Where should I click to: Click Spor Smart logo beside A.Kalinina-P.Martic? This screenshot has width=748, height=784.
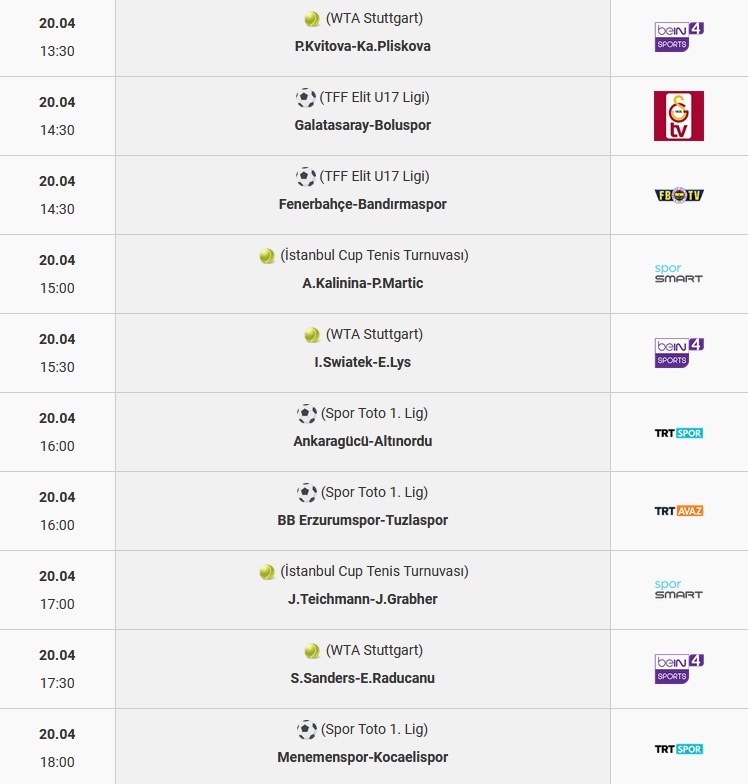tap(678, 274)
